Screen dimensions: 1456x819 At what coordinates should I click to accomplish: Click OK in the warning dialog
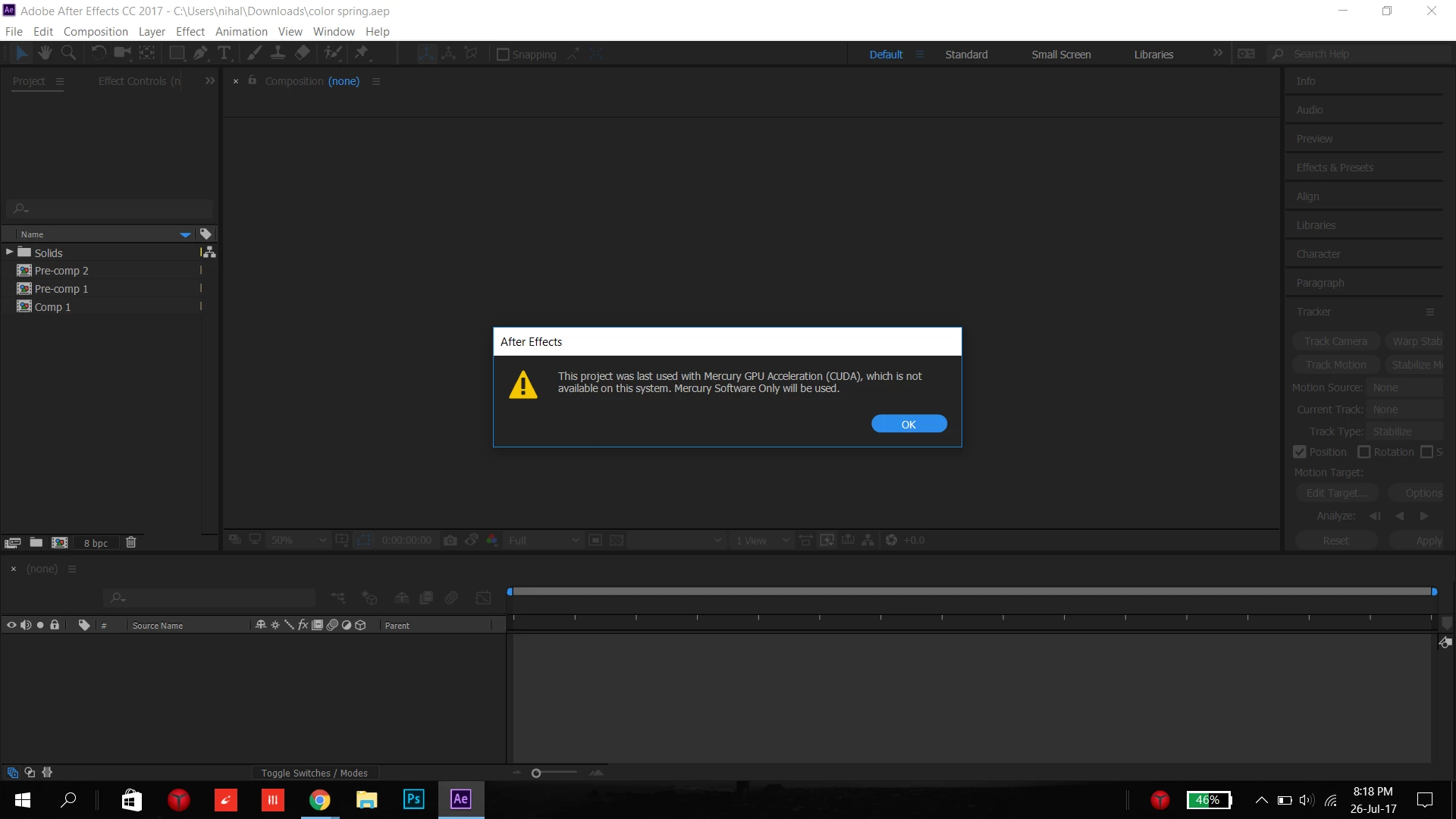pos(908,424)
